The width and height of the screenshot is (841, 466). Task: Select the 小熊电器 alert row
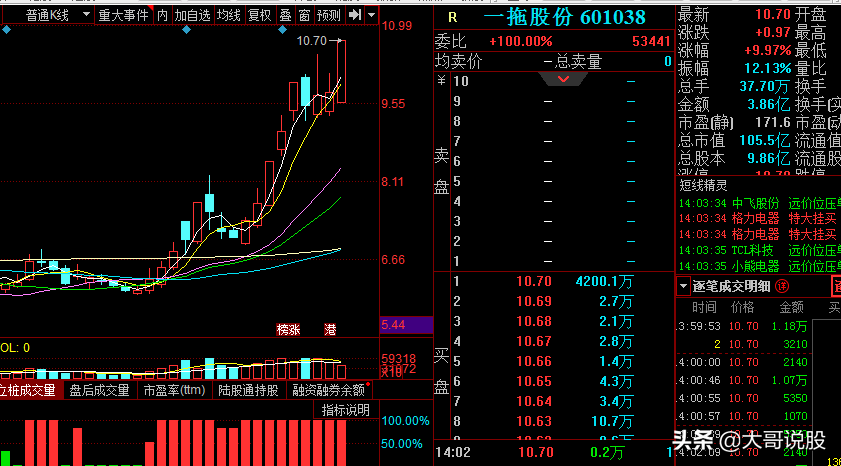759,267
